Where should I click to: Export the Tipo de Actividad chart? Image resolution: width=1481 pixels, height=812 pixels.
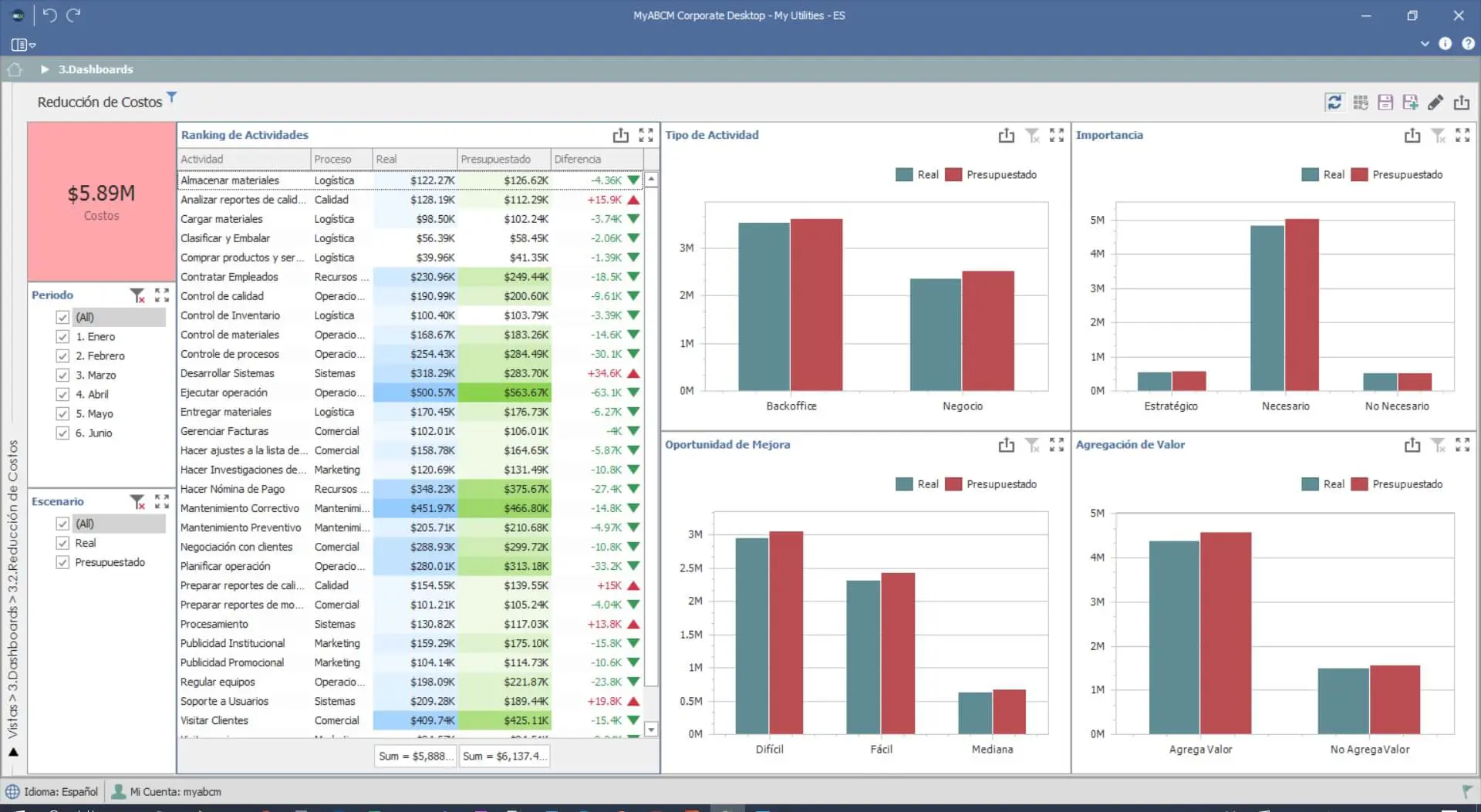[1006, 136]
